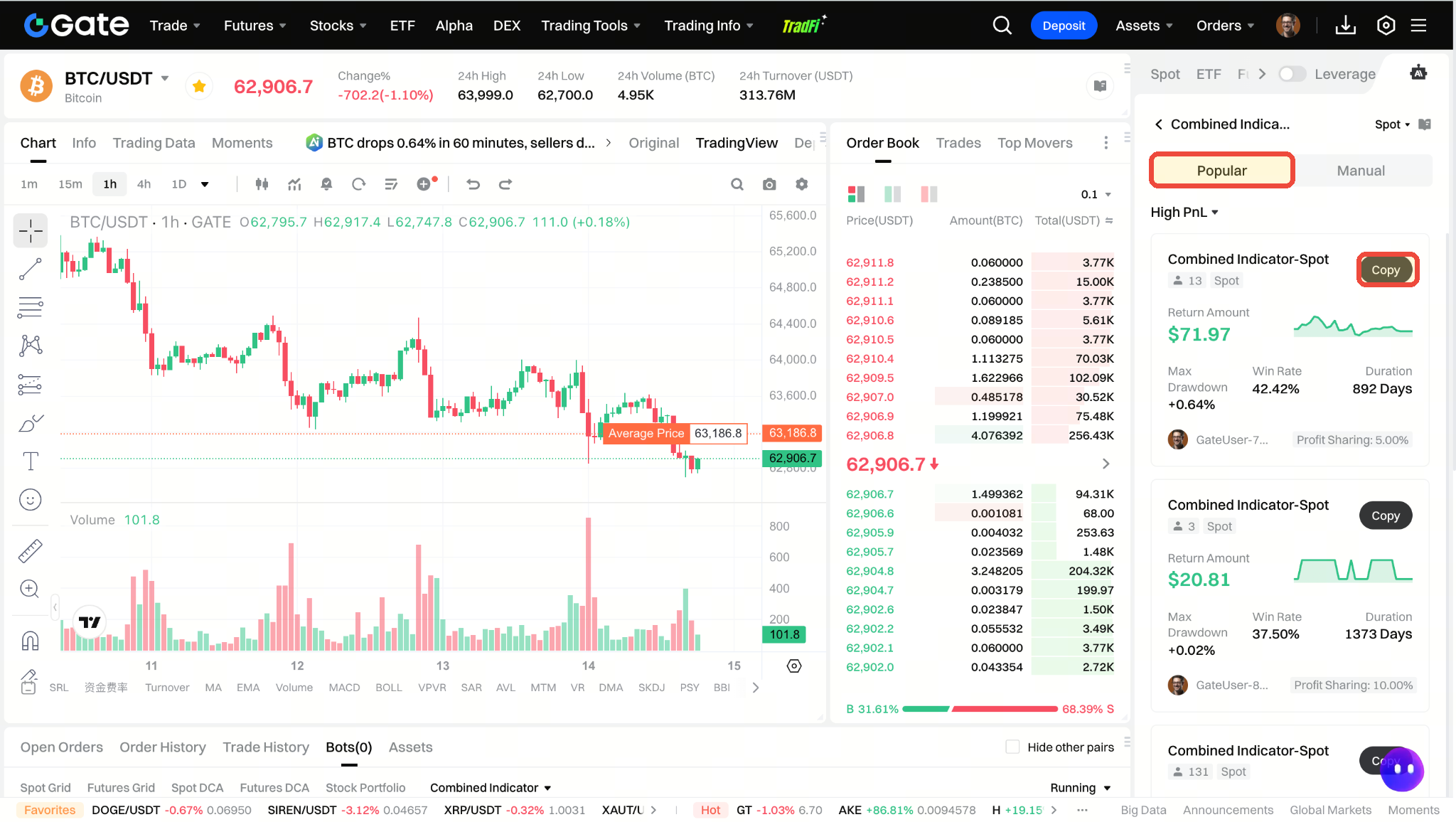Redo the chart action

coord(505,184)
